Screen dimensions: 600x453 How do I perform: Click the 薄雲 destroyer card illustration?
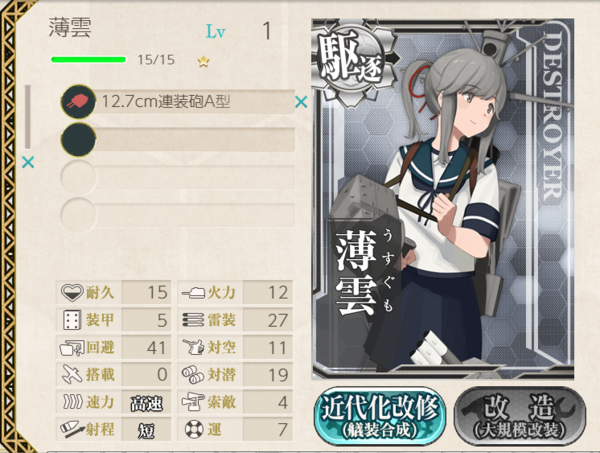point(443,199)
